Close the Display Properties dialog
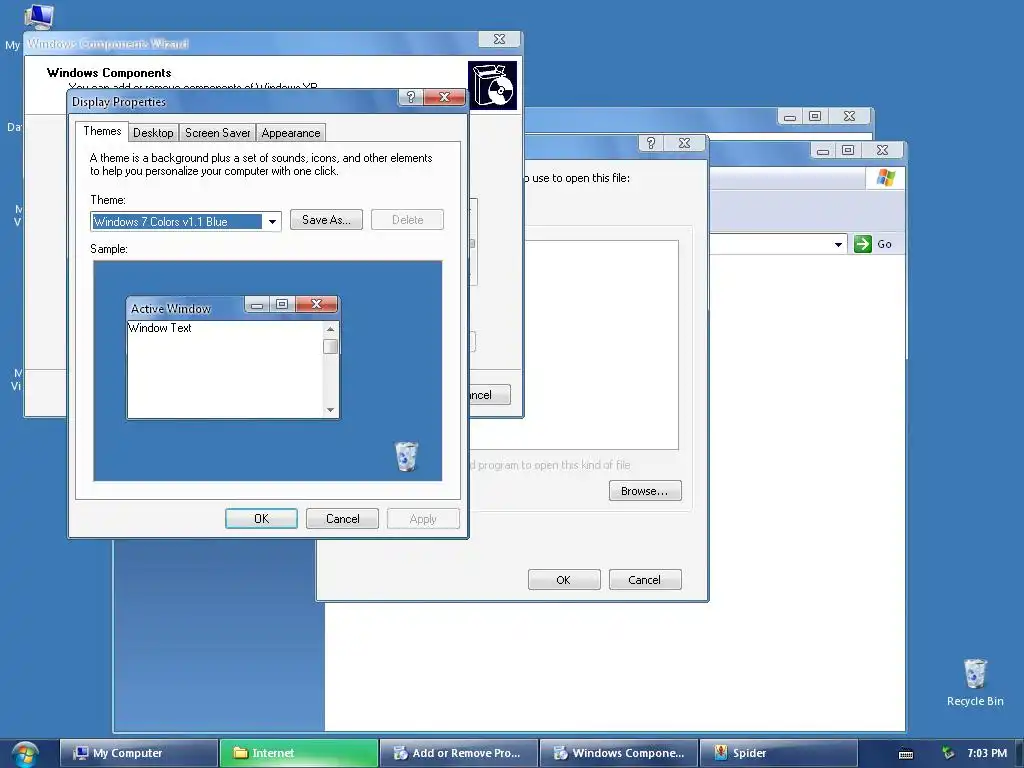 [444, 97]
